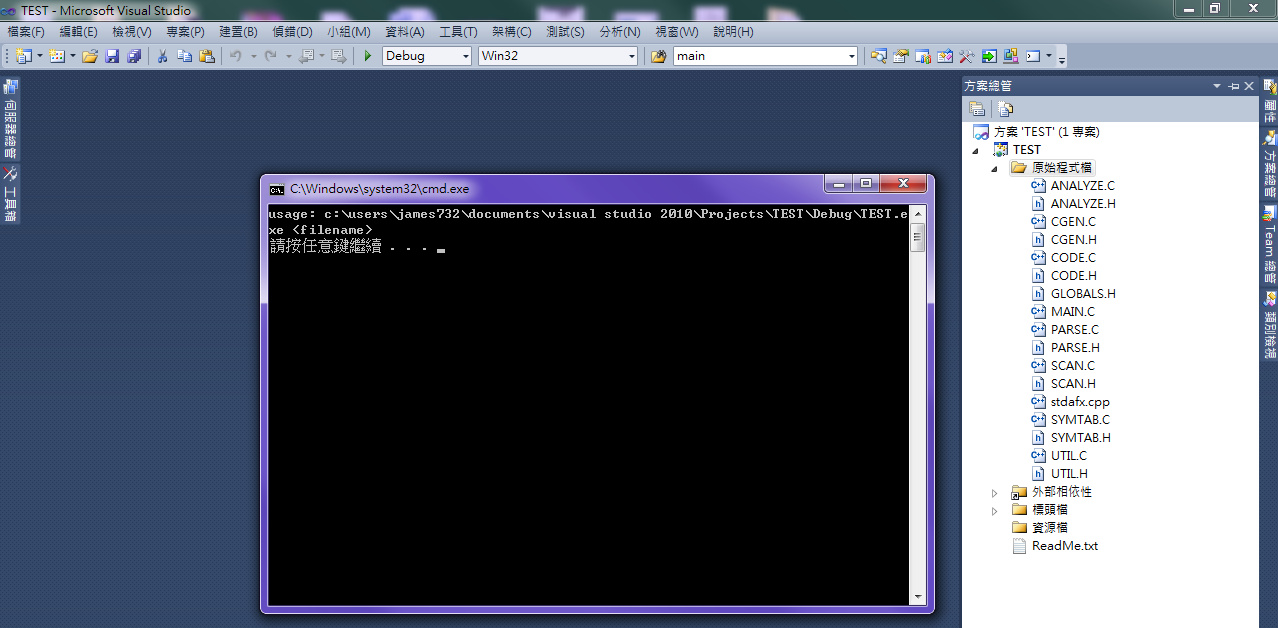
Task: Open 方案總管 panel window position menu arrow
Action: coord(1217,87)
